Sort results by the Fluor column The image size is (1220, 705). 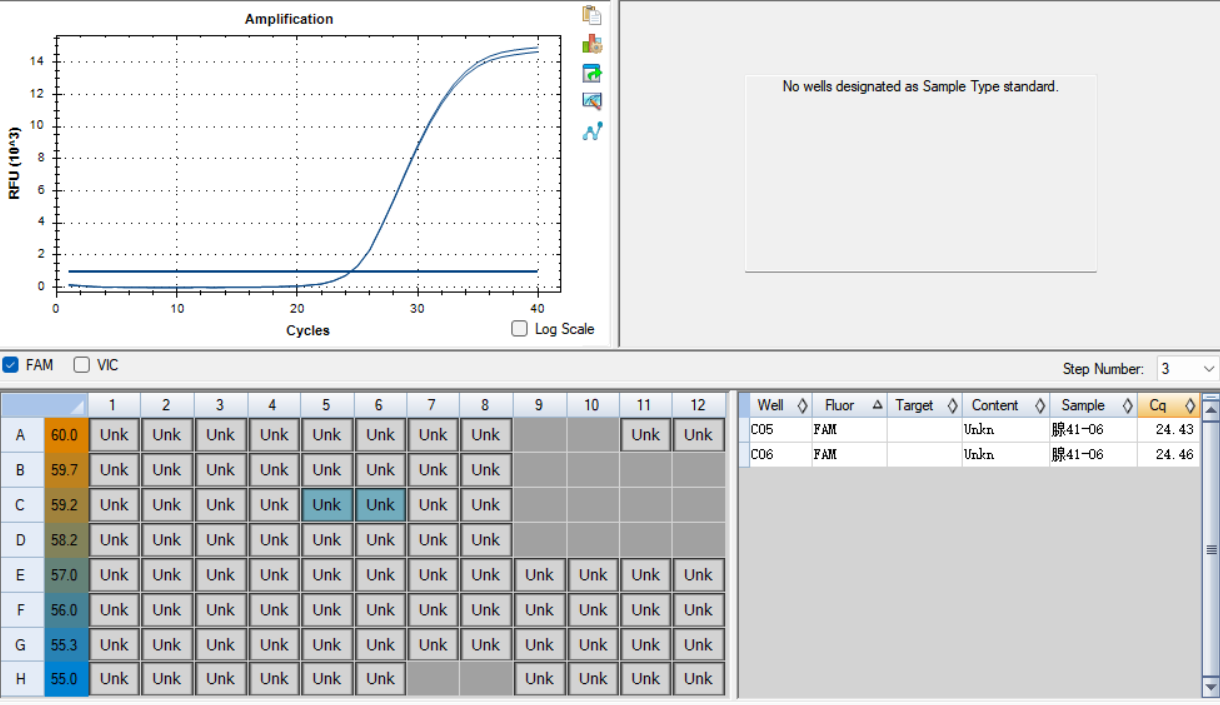(849, 405)
